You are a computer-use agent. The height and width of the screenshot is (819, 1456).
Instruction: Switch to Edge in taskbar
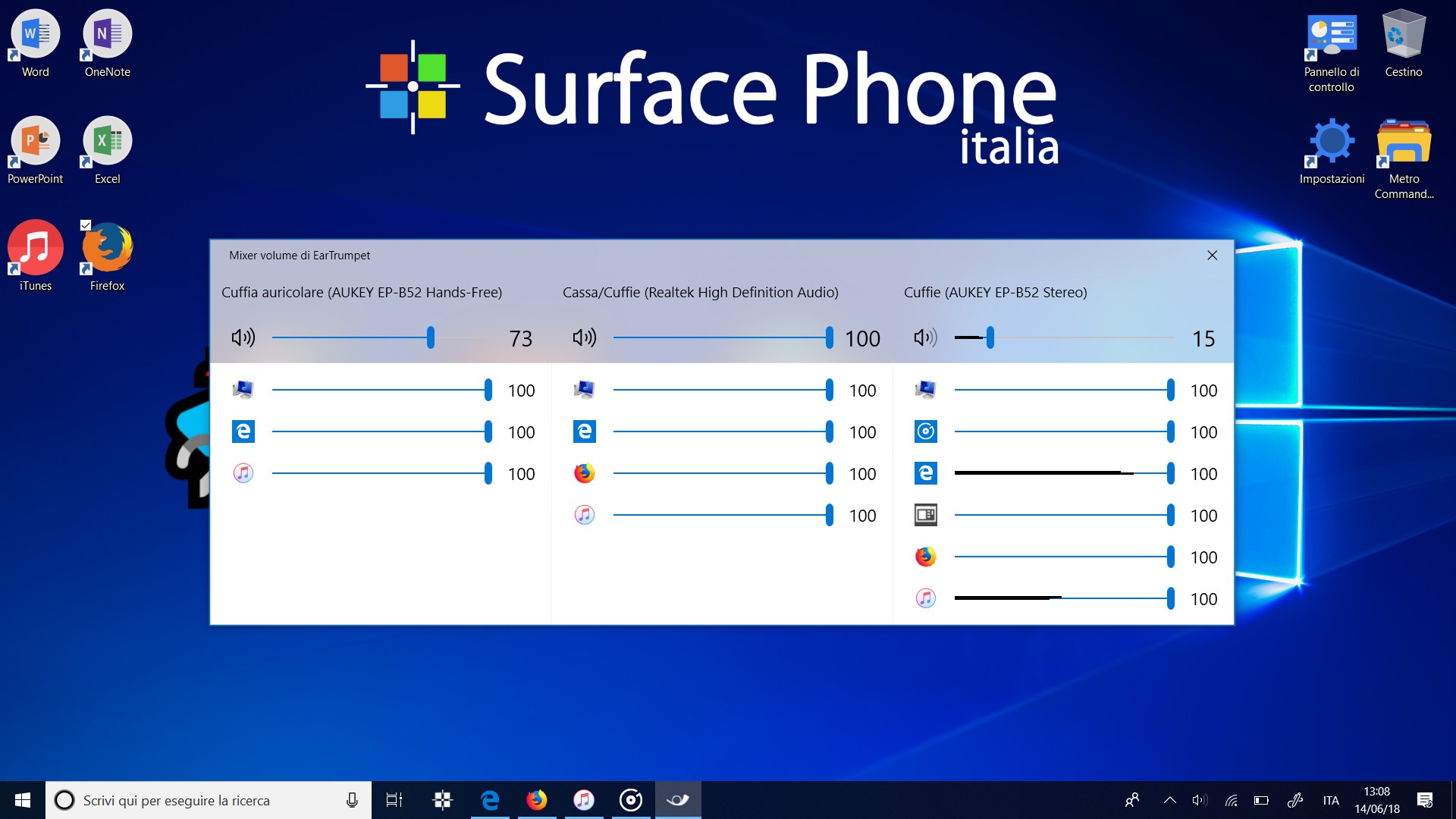point(490,800)
